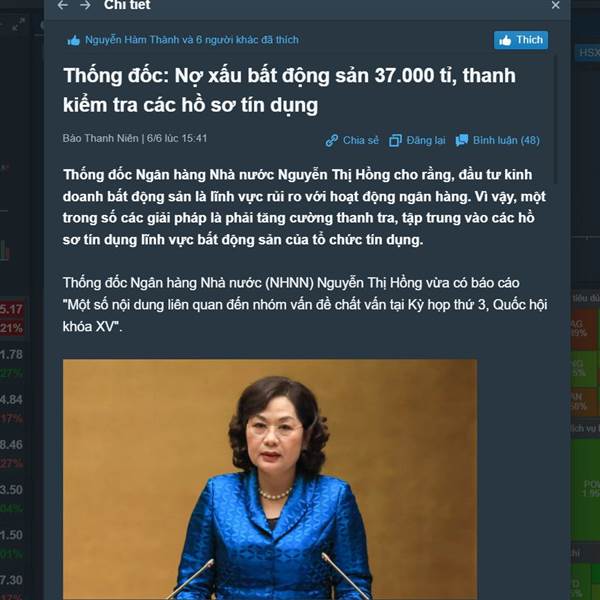Go forward with the right arrow icon

pyautogui.click(x=86, y=5)
